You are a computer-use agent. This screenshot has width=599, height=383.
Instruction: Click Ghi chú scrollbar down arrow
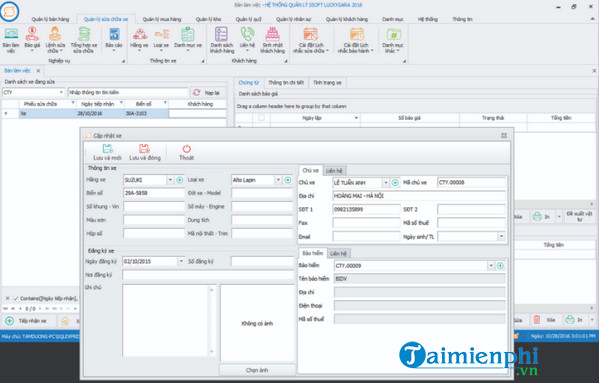point(212,352)
